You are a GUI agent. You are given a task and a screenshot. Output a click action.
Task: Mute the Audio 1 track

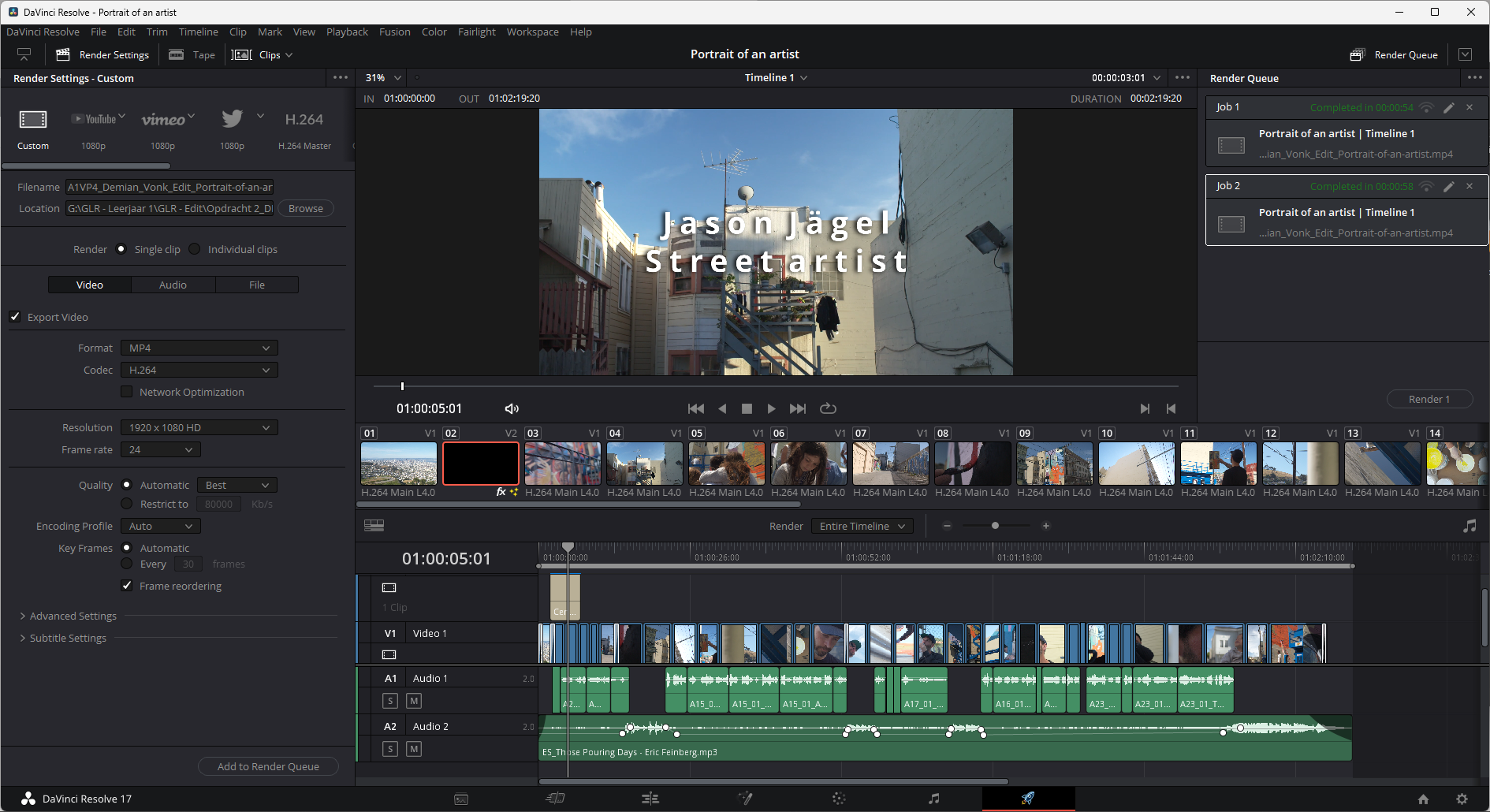[x=414, y=700]
